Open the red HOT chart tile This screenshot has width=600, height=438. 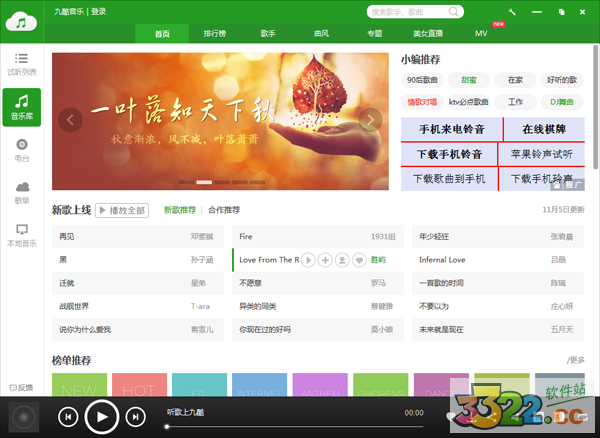[139, 385]
